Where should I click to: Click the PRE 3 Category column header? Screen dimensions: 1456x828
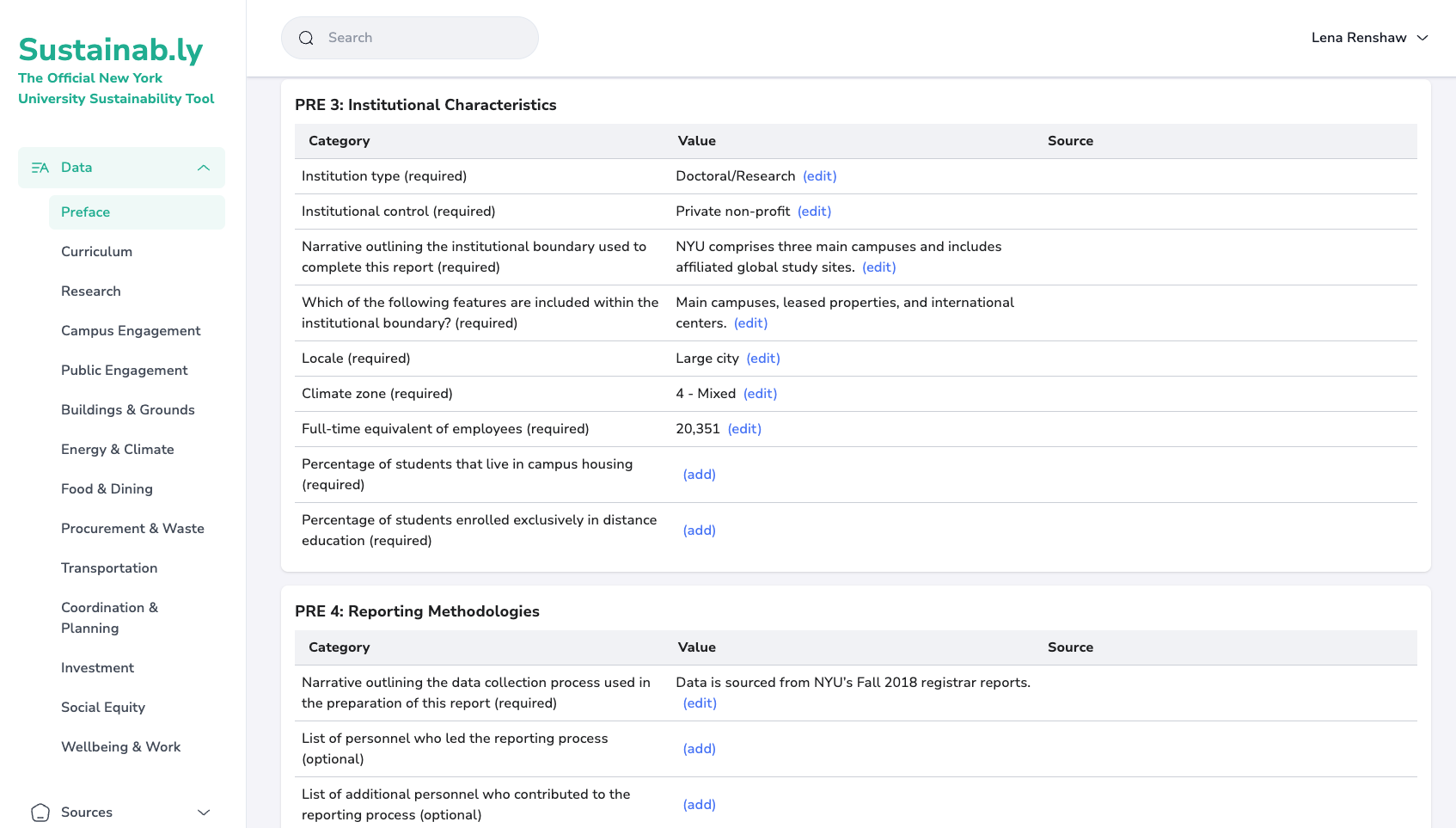click(x=339, y=141)
